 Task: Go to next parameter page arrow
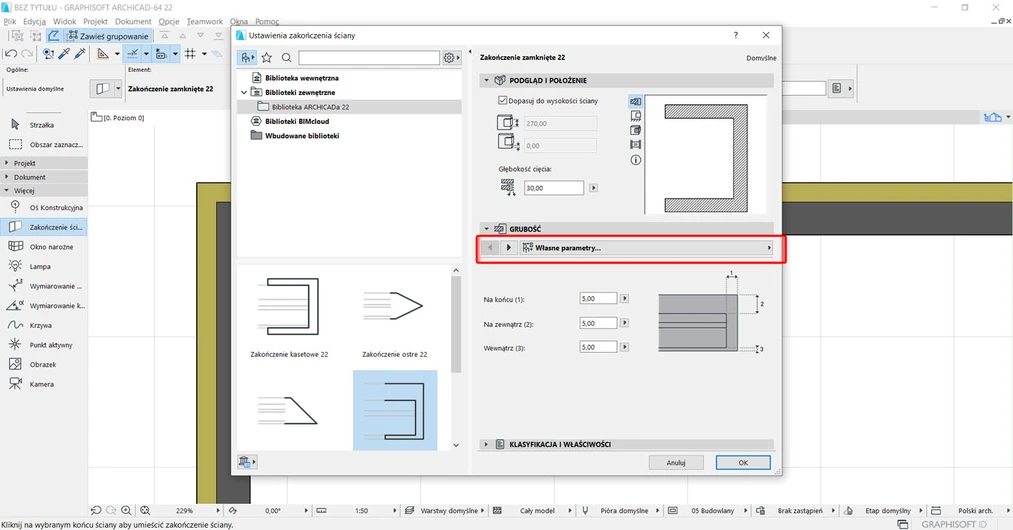tap(508, 248)
